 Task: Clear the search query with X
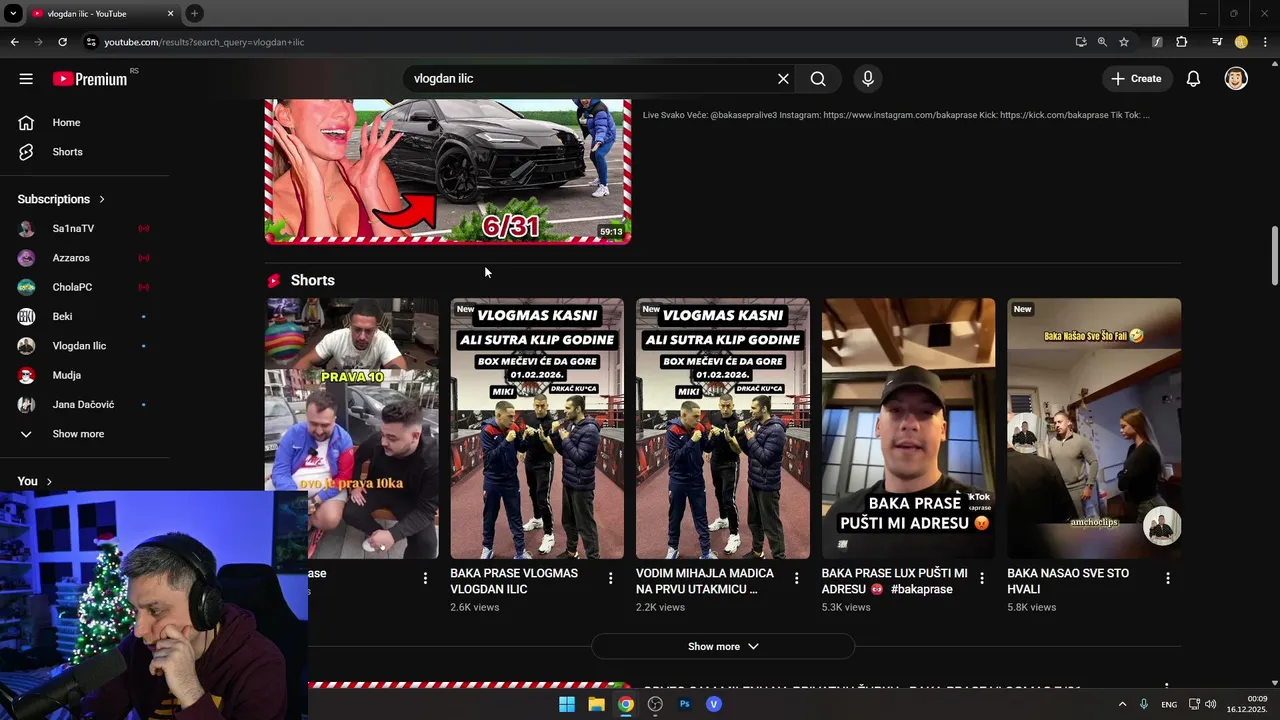[783, 79]
